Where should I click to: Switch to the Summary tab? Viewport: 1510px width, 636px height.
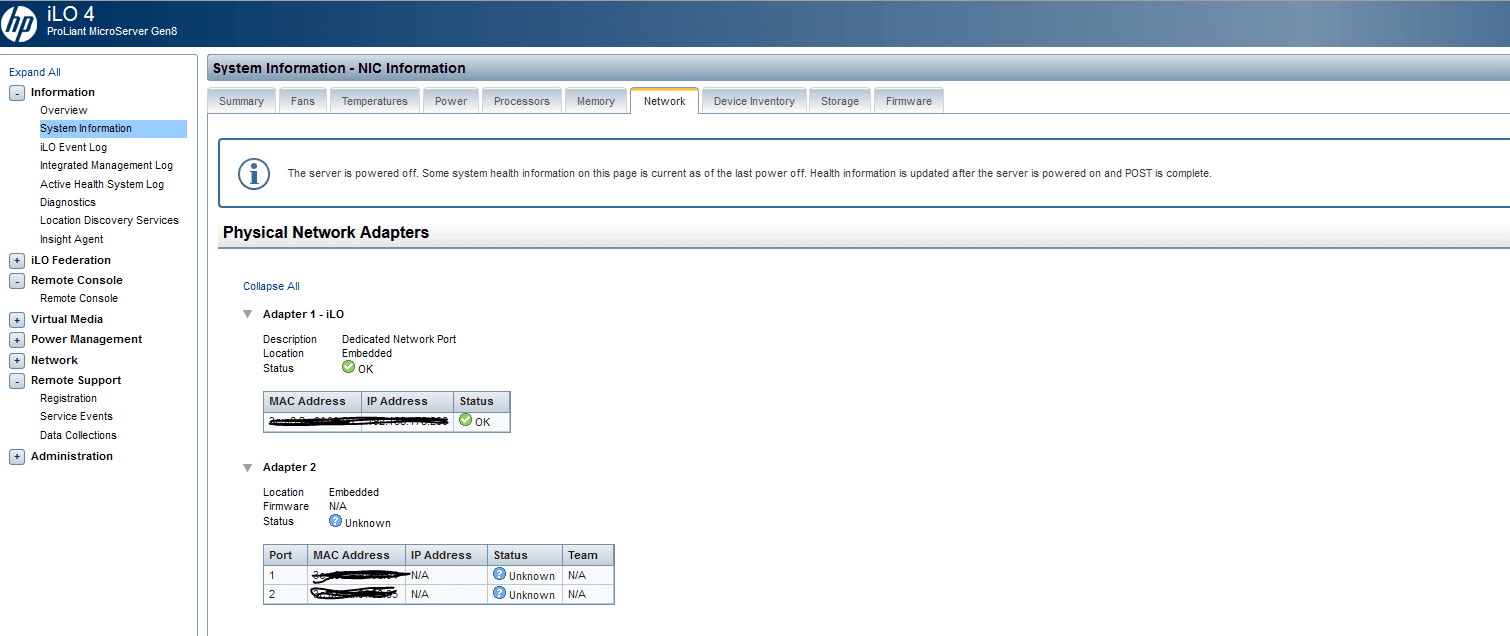click(x=241, y=101)
